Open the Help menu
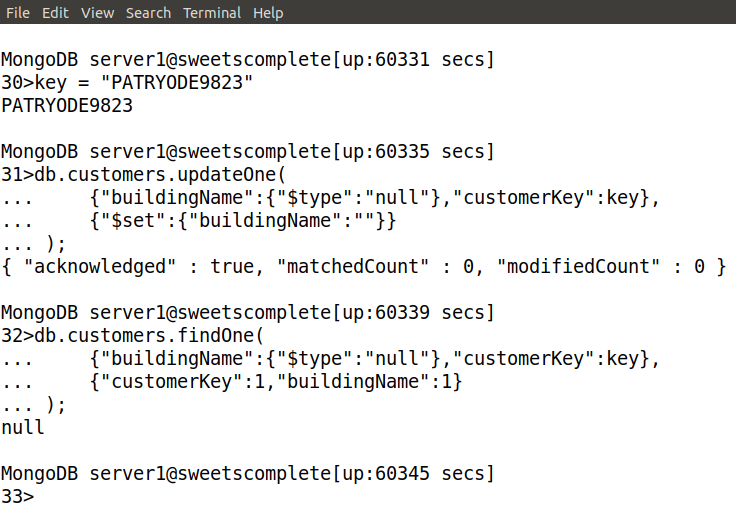The width and height of the screenshot is (736, 509). tap(268, 13)
